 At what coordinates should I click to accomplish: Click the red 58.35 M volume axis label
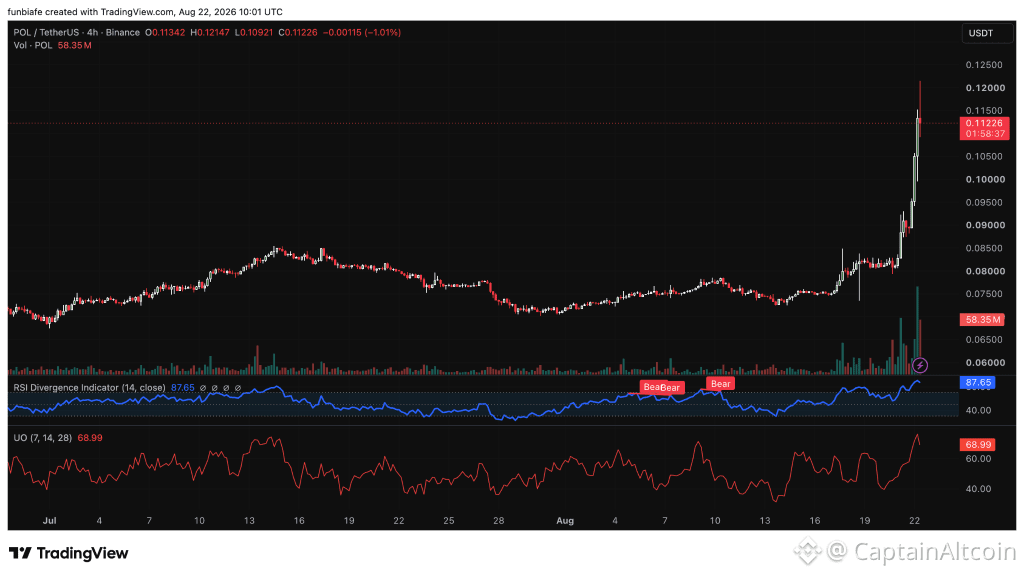click(982, 319)
